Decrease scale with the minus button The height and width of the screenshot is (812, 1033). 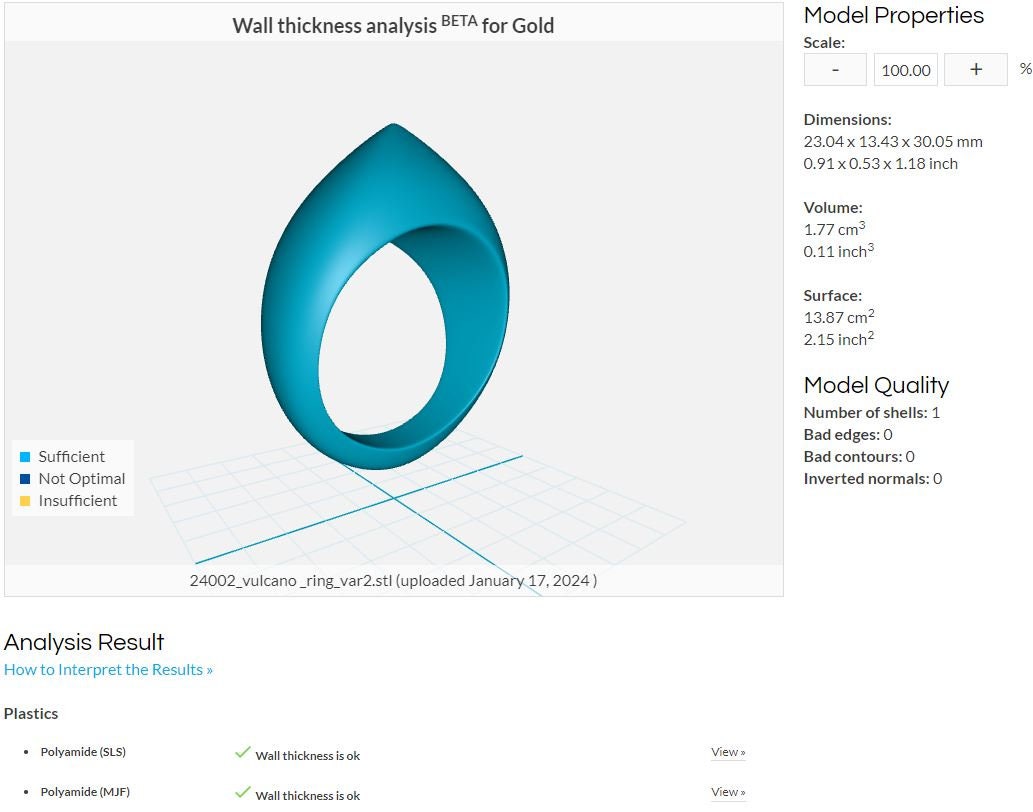pyautogui.click(x=835, y=70)
